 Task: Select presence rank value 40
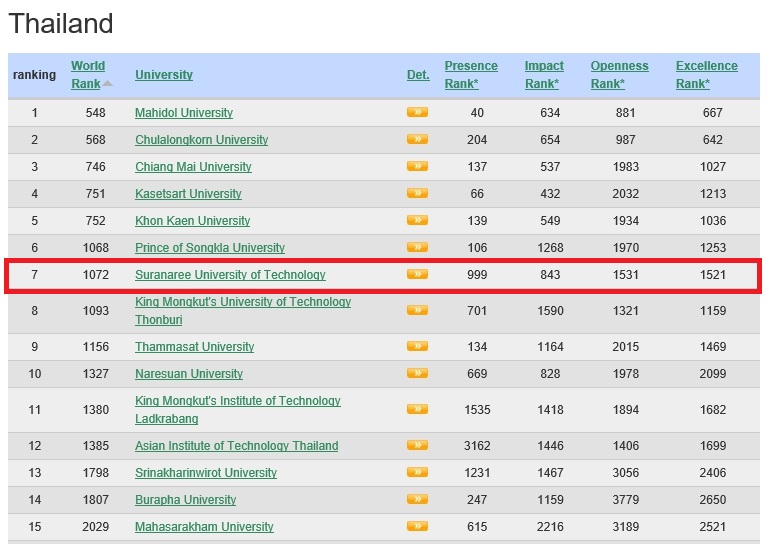477,113
